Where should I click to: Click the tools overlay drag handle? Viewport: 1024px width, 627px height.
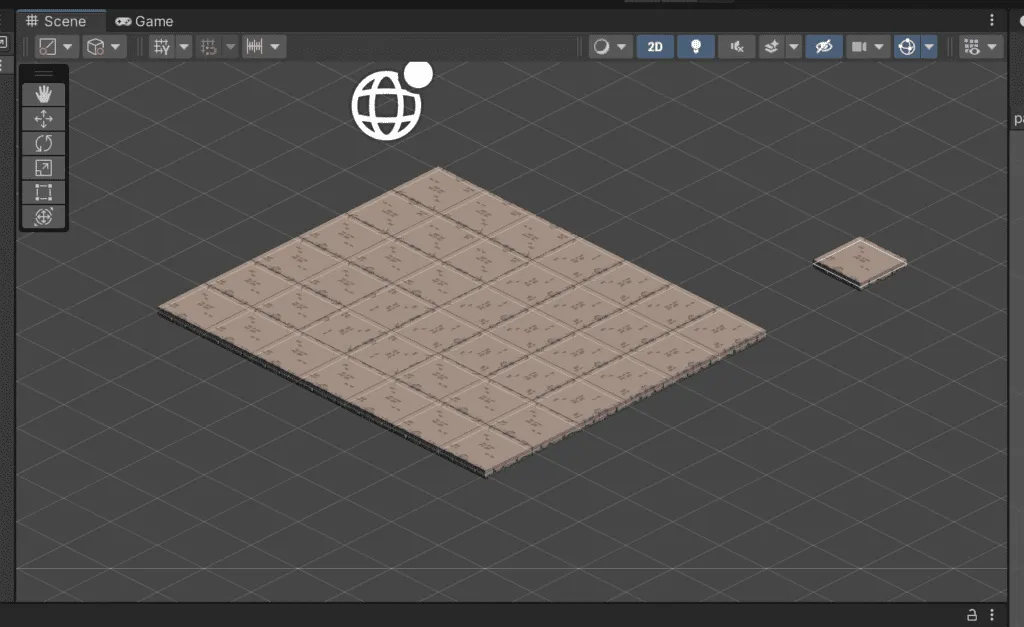pyautogui.click(x=44, y=73)
